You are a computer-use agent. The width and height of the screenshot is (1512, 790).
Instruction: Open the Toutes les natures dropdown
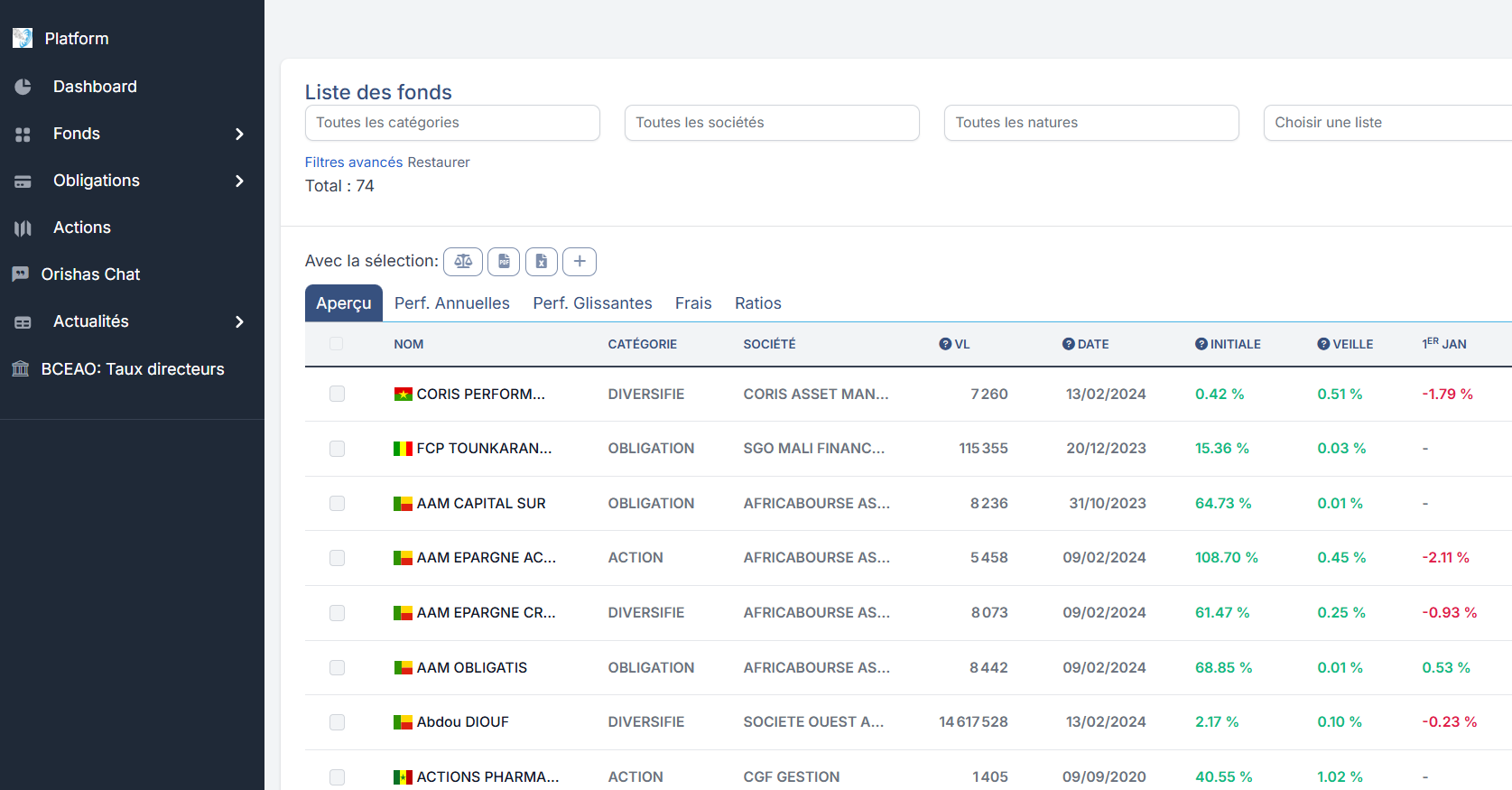coord(1091,123)
